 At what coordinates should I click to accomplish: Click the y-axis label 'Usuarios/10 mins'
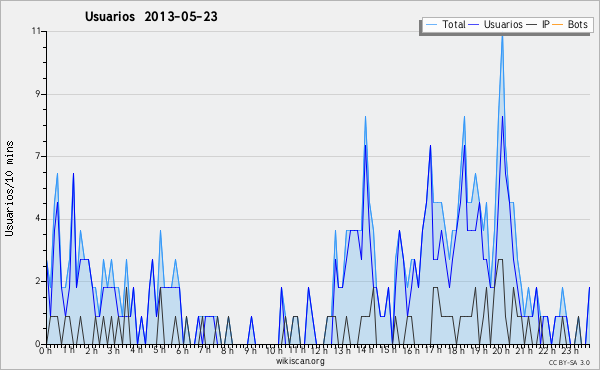point(9,189)
